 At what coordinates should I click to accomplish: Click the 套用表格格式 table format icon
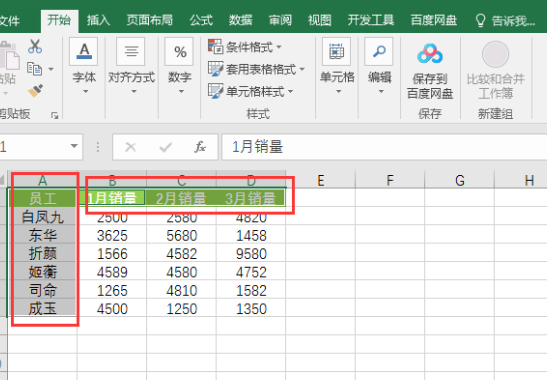coord(215,69)
